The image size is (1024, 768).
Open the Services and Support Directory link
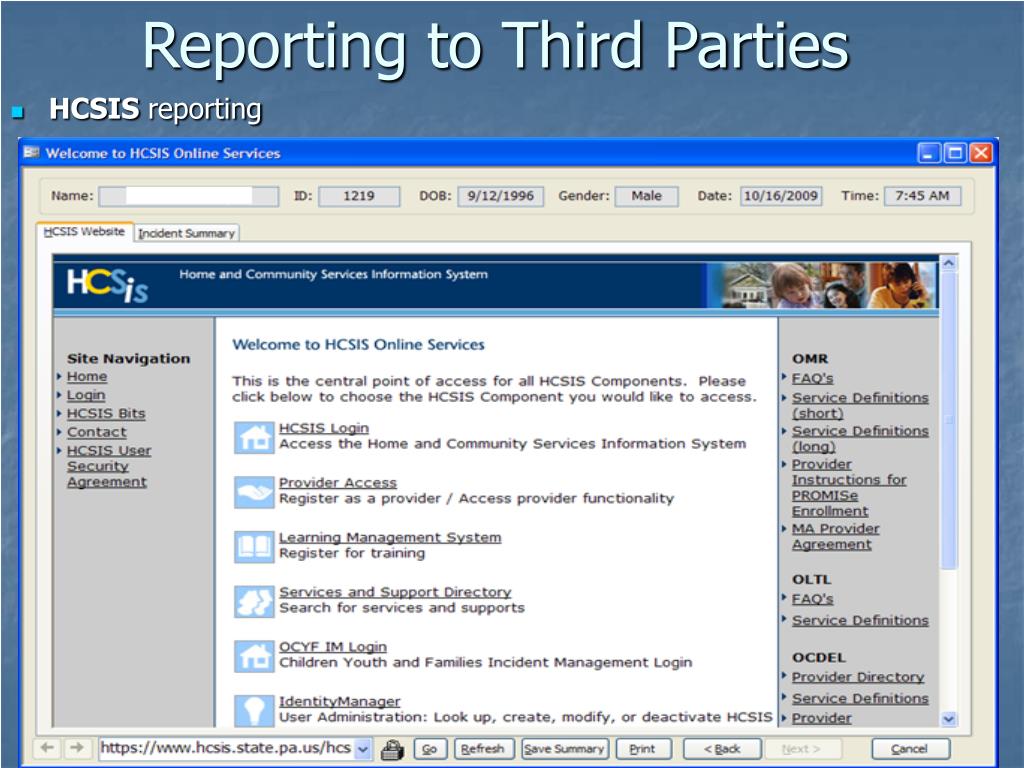(x=395, y=592)
